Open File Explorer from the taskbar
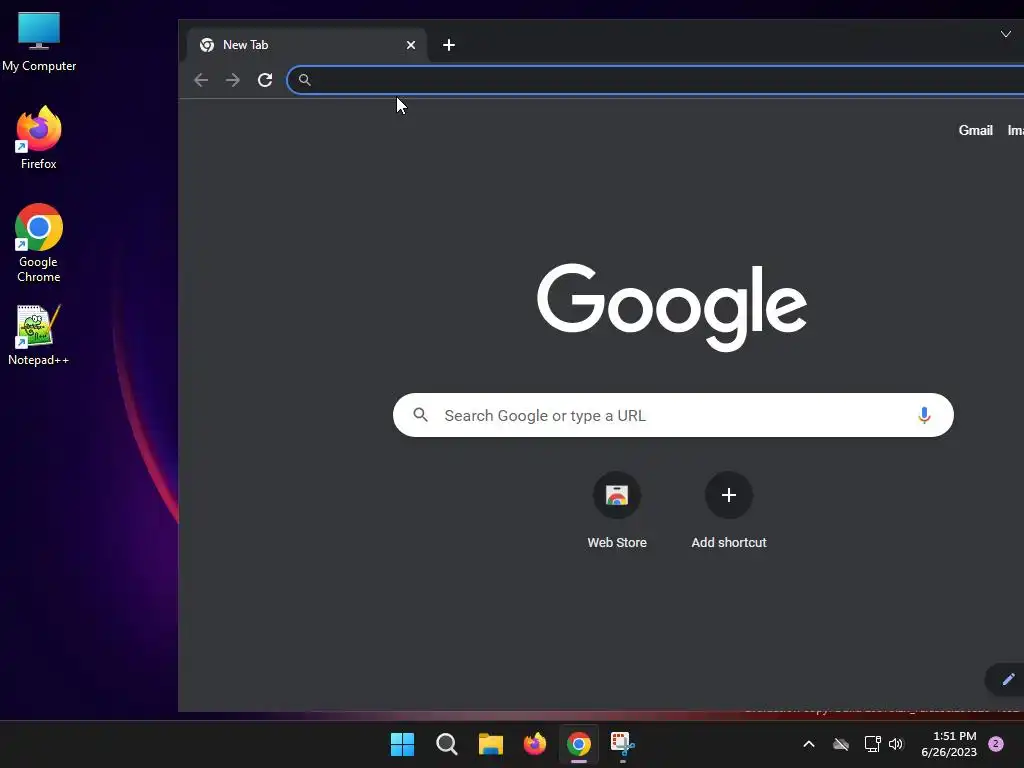Screen dimensions: 1024x768 point(490,744)
